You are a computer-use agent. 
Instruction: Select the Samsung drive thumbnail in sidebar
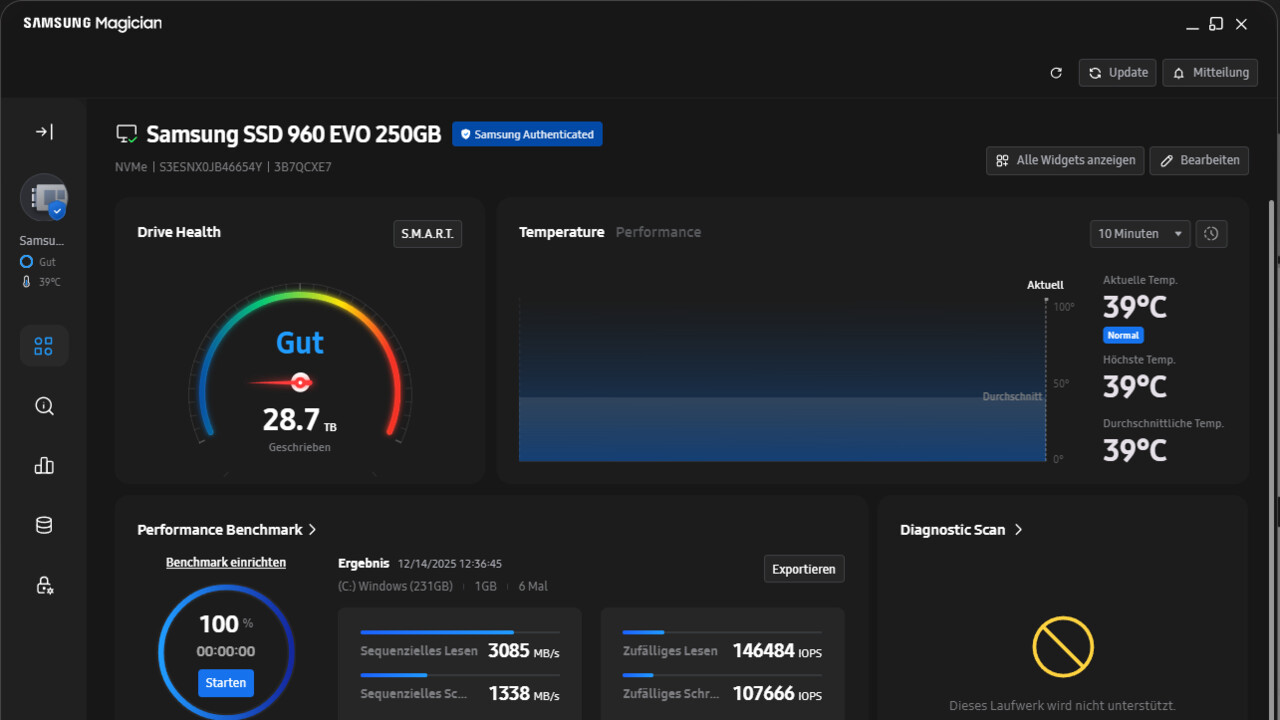point(44,198)
